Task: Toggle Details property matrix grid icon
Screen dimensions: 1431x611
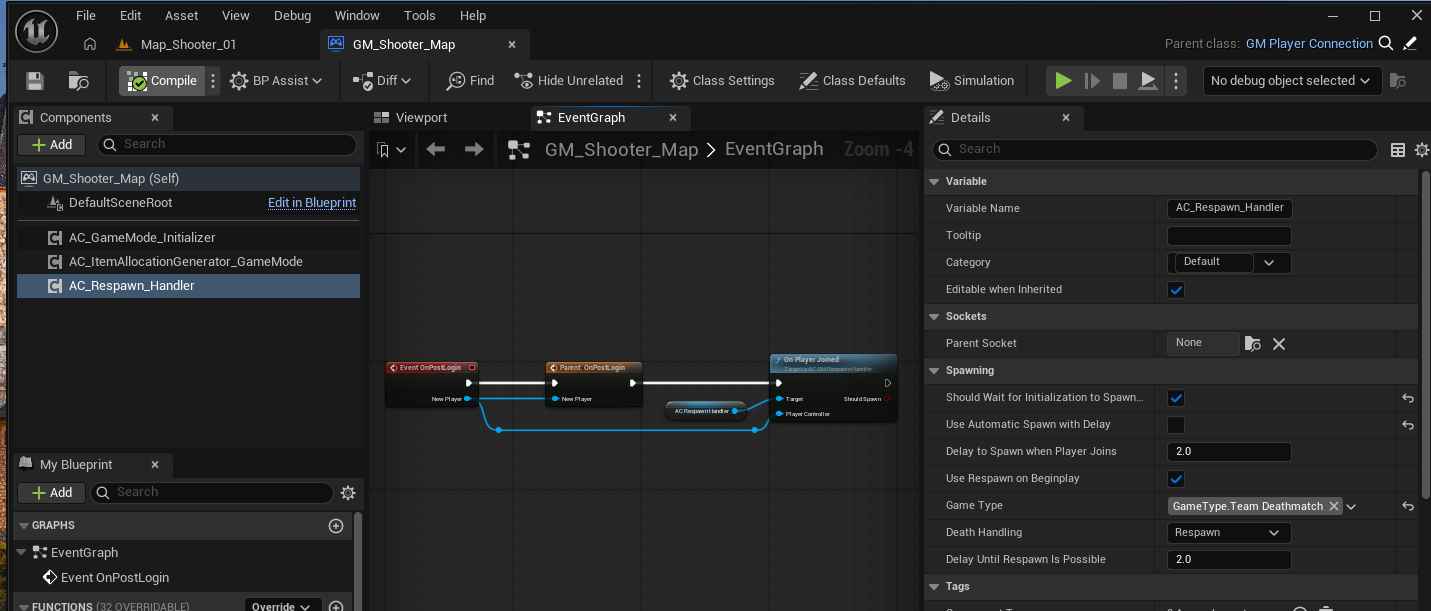Action: pyautogui.click(x=1398, y=150)
